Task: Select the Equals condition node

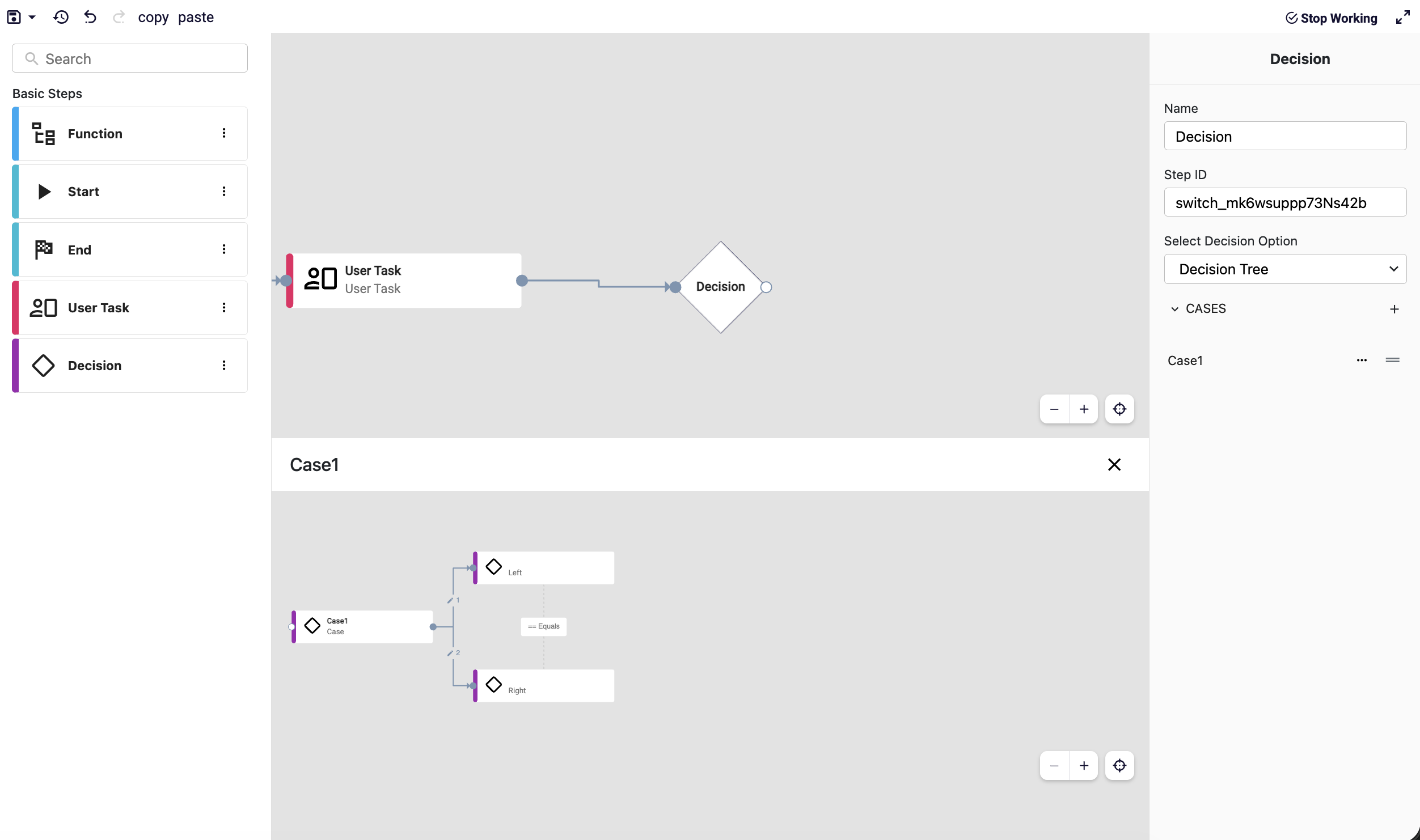Action: 543,626
